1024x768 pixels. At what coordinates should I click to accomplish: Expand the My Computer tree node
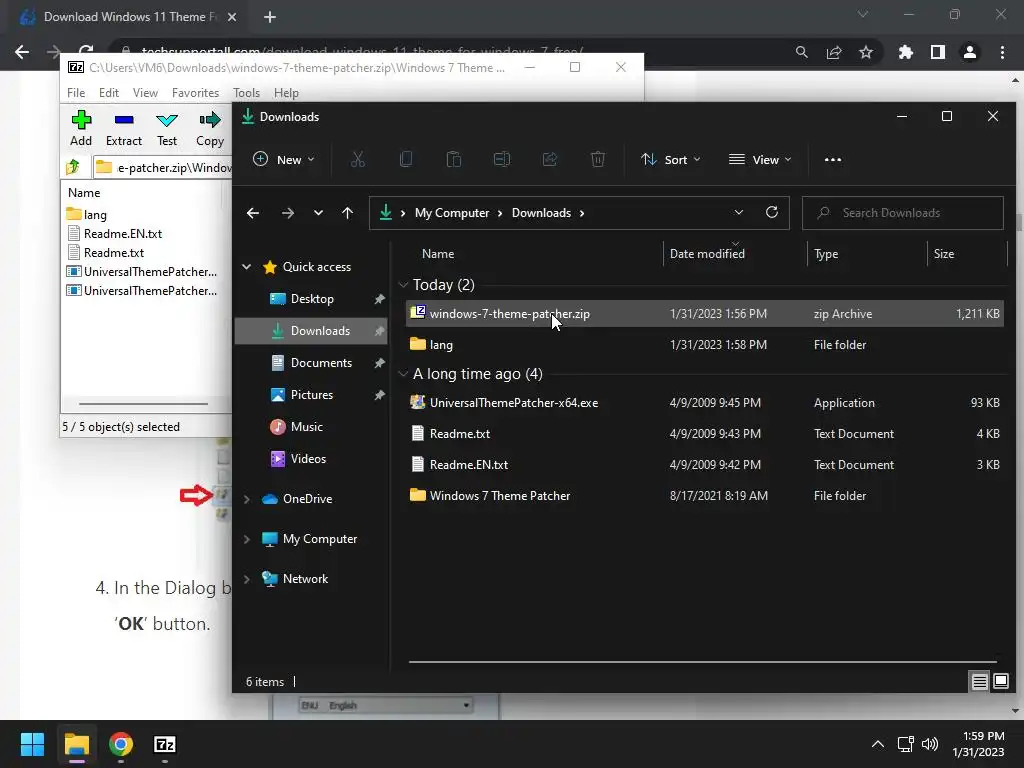click(x=247, y=539)
